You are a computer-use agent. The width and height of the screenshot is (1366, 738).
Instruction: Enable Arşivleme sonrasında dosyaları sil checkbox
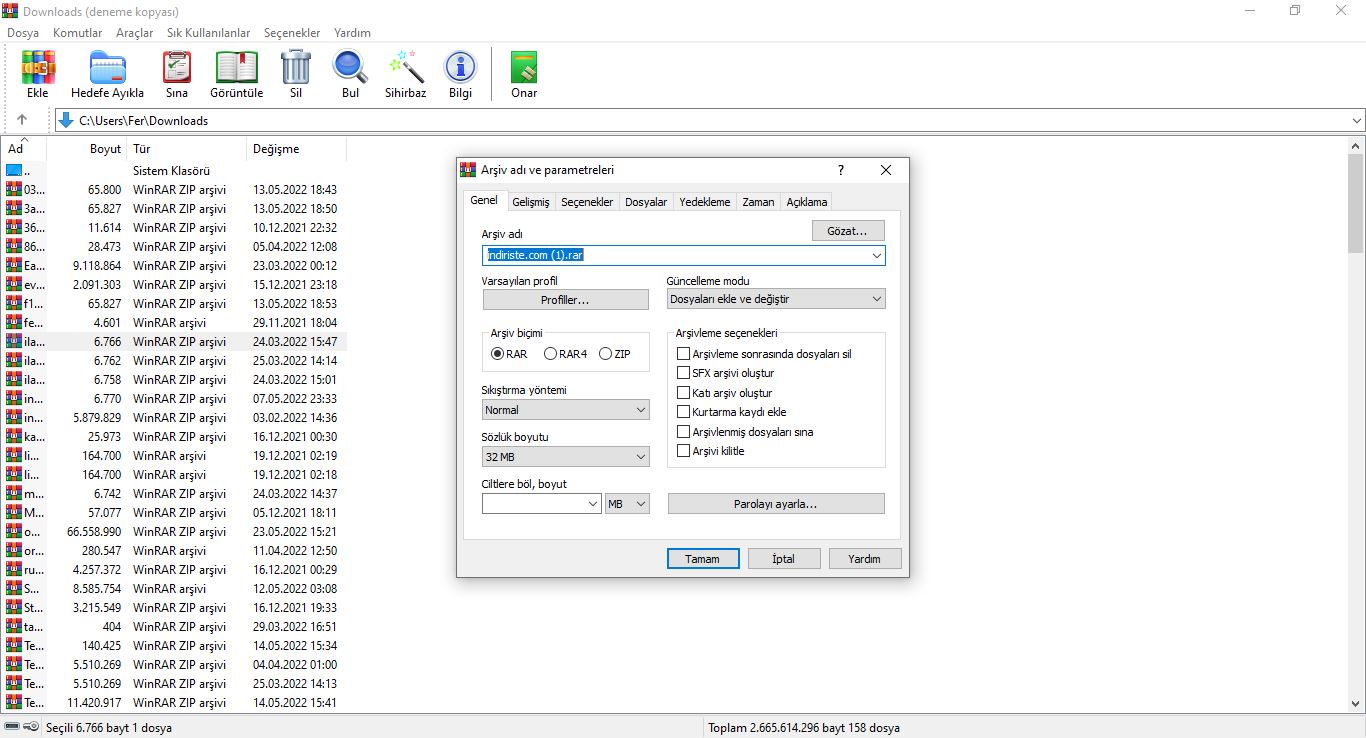tap(684, 354)
